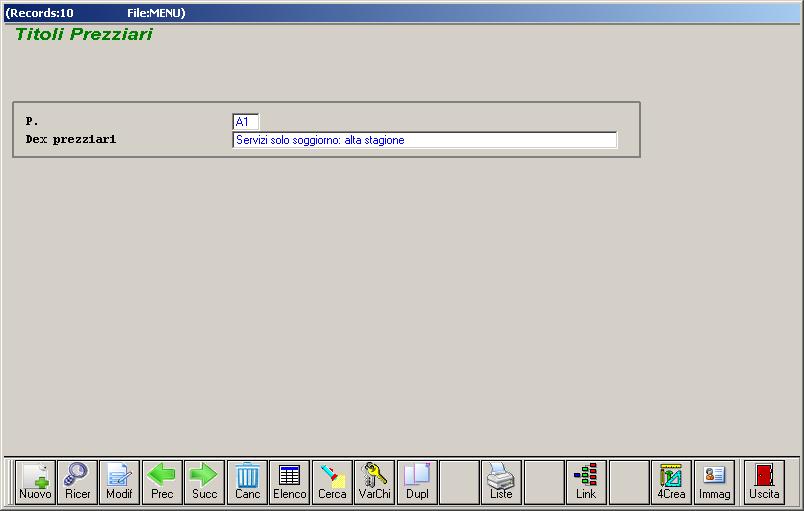The image size is (804, 511).
Task: Click the Dex prezziari label
Action: pos(71,139)
